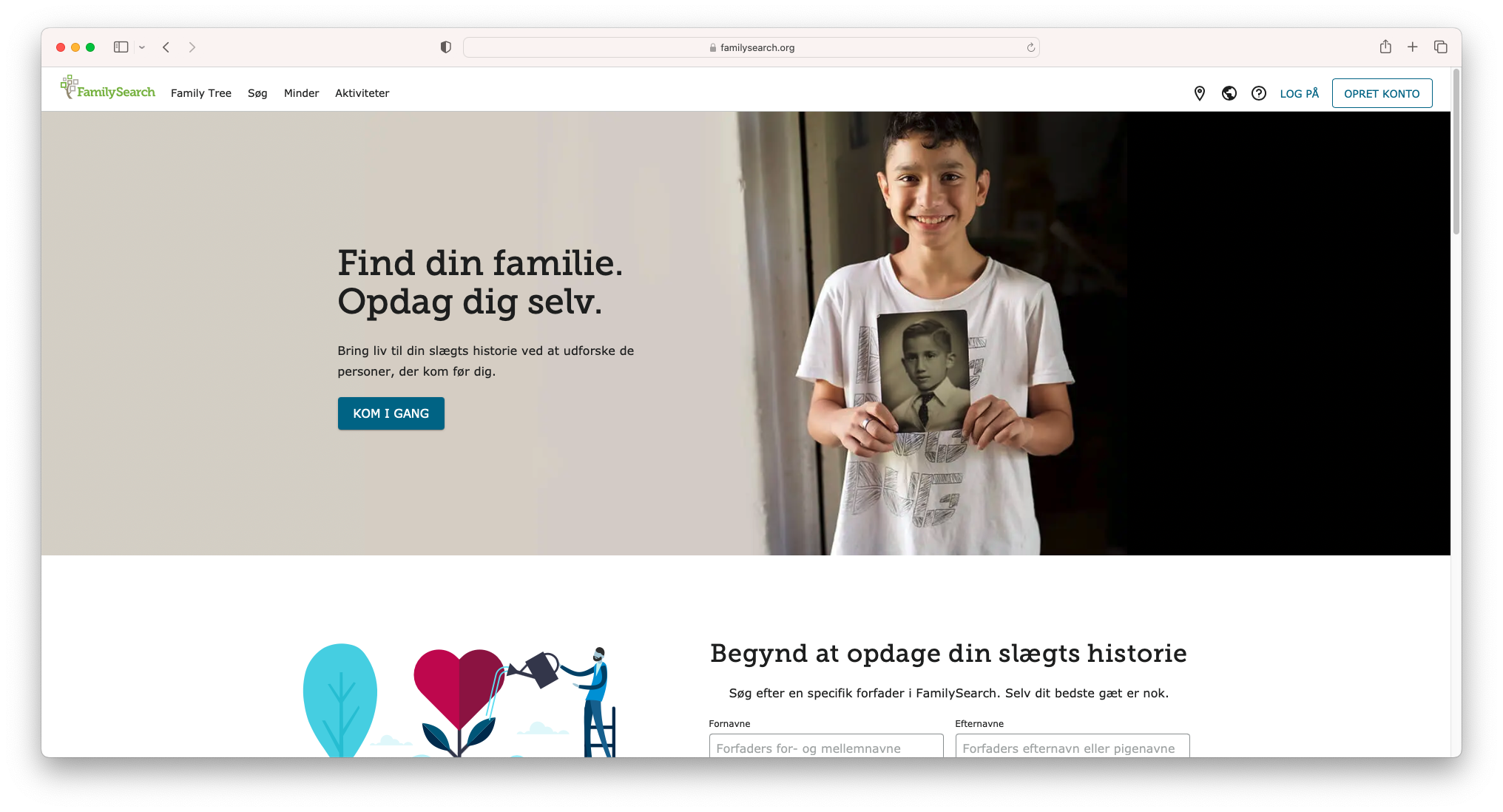Click the Fornavne input field
Screen dimensions: 1503x812
pyautogui.click(x=826, y=745)
